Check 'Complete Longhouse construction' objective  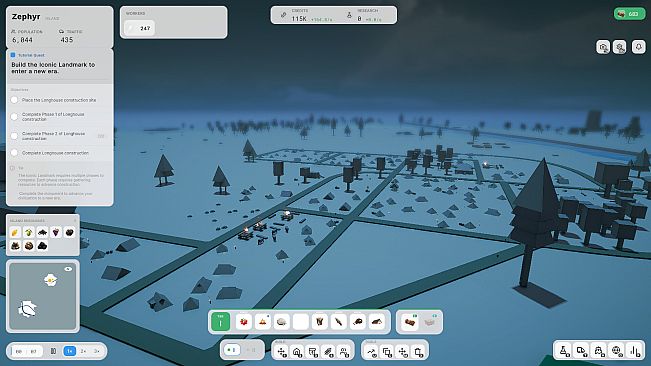coord(15,153)
